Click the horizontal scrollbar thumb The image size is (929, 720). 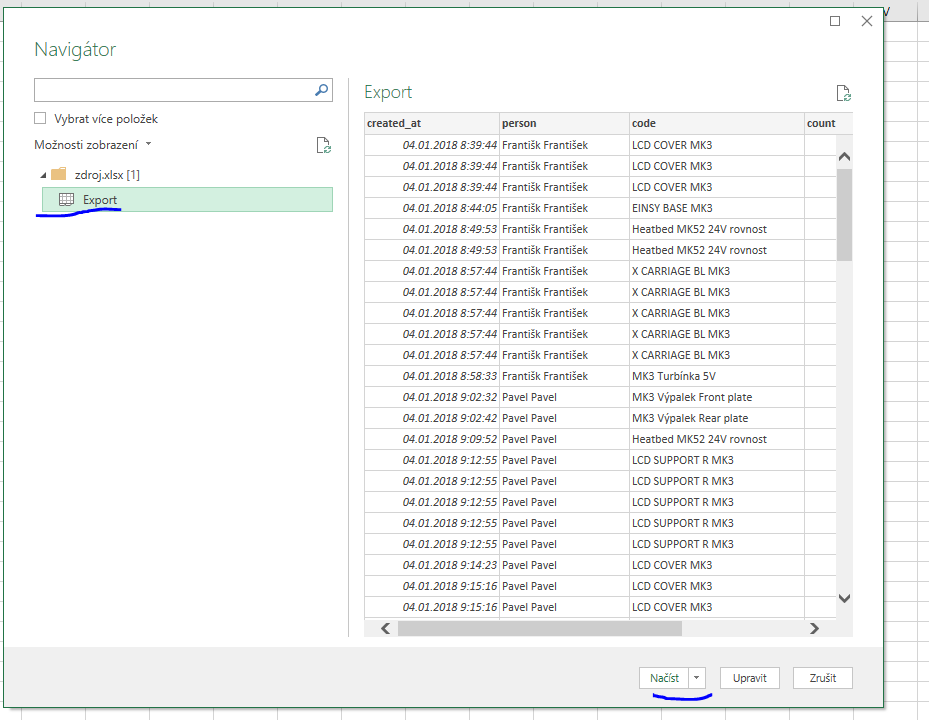[x=540, y=628]
